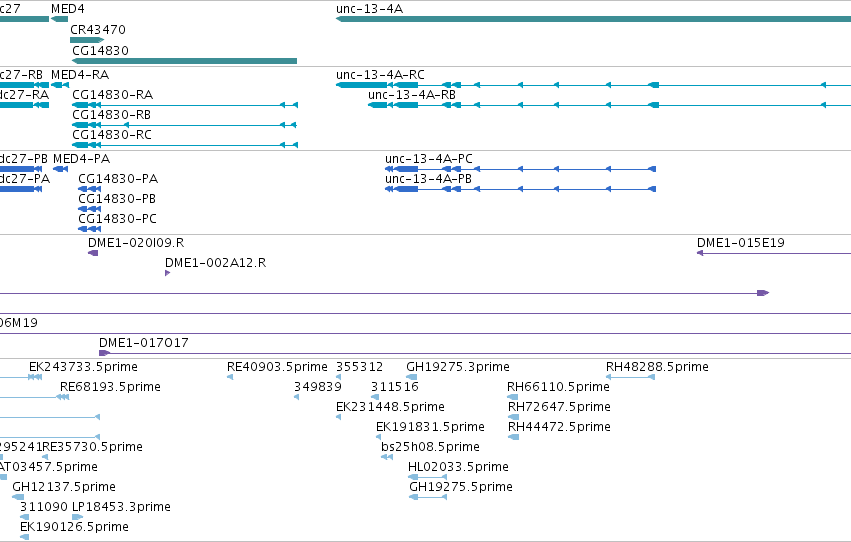Click the GH19275.3prime EST label
851x542 pixels.
click(x=458, y=367)
